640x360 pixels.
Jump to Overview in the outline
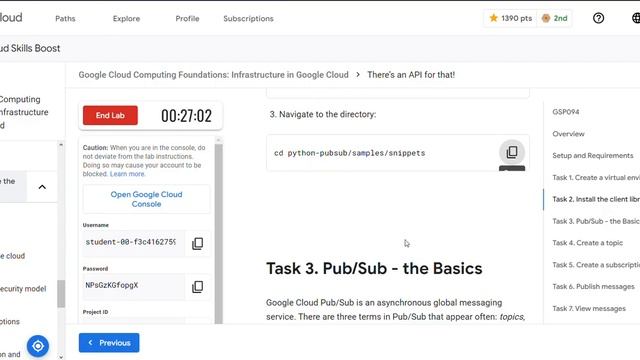point(568,134)
